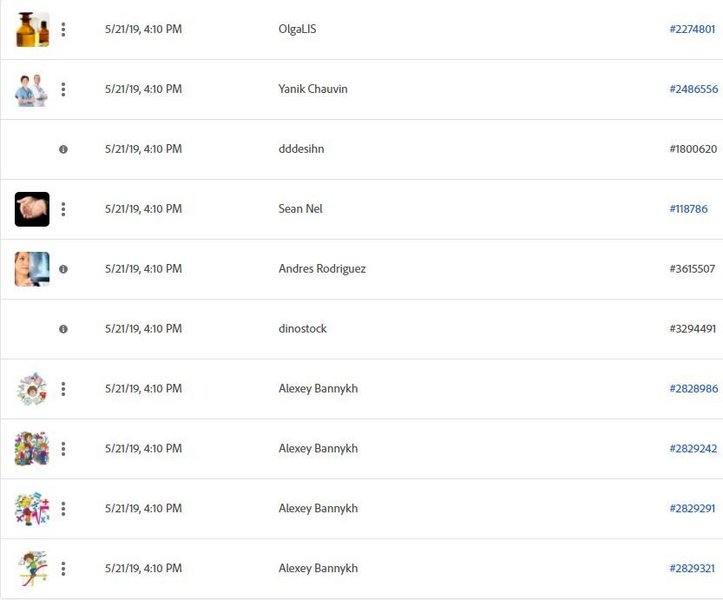This screenshot has width=723, height=600.
Task: Open three-dot menu for asset #2829321
Action: tap(63, 569)
